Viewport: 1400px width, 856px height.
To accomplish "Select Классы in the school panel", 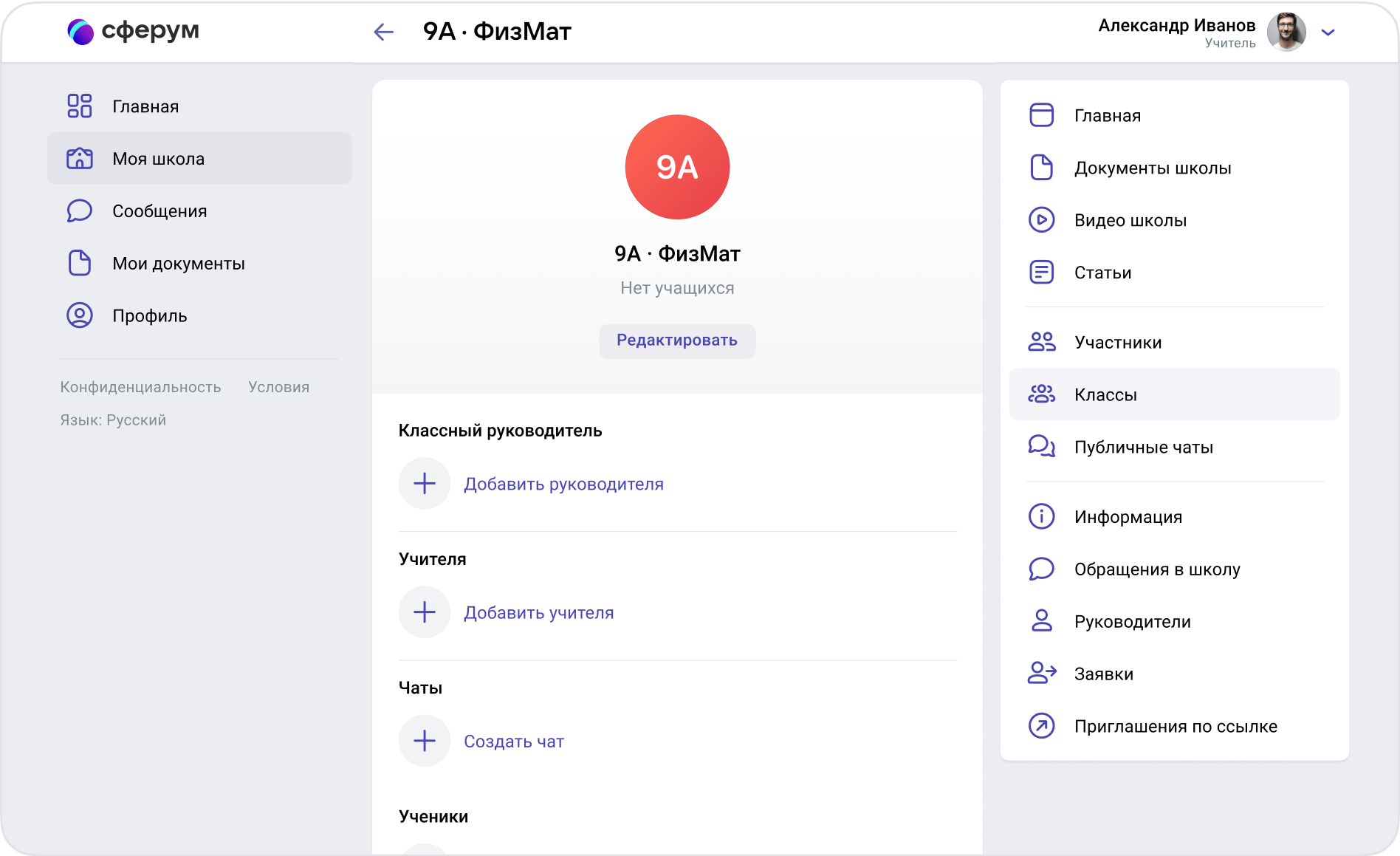I will click(1174, 394).
